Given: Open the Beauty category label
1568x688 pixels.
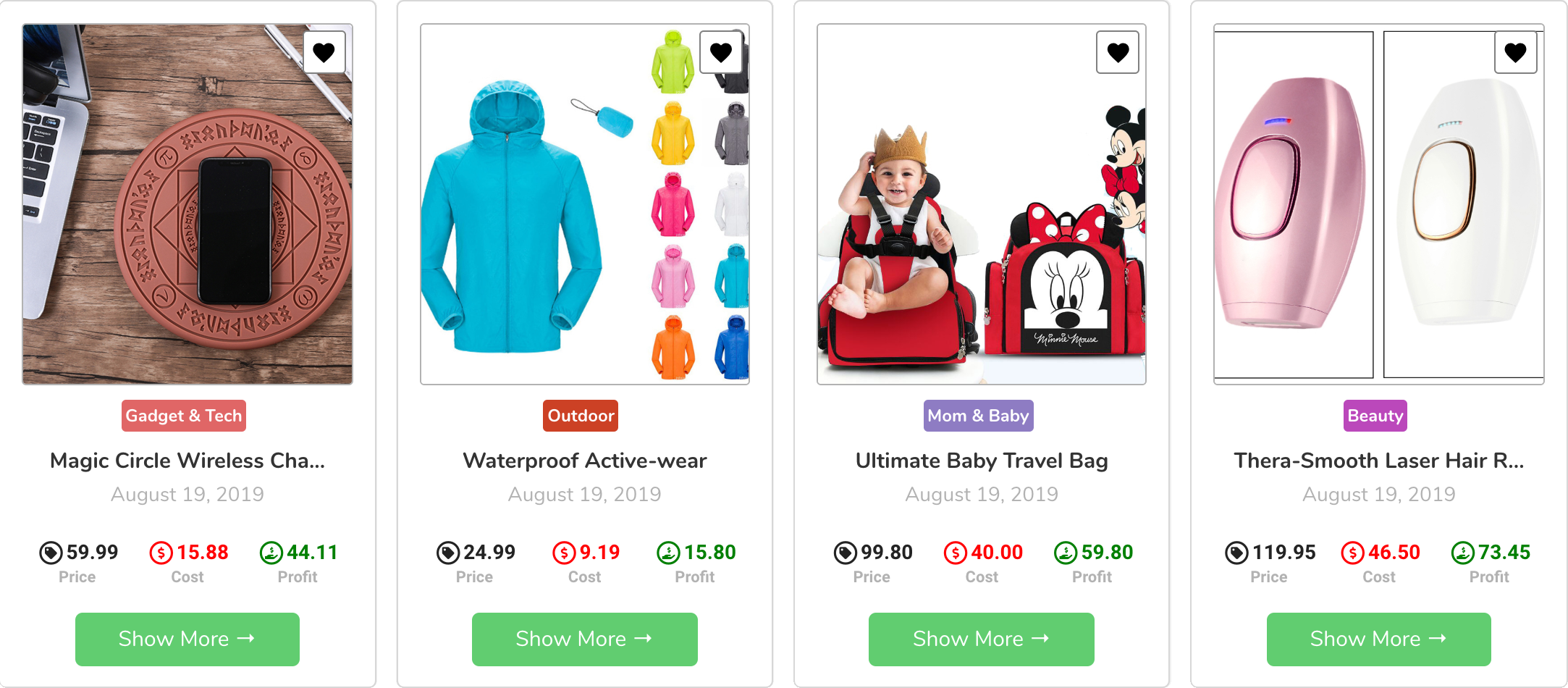Looking at the screenshot, I should [1375, 416].
